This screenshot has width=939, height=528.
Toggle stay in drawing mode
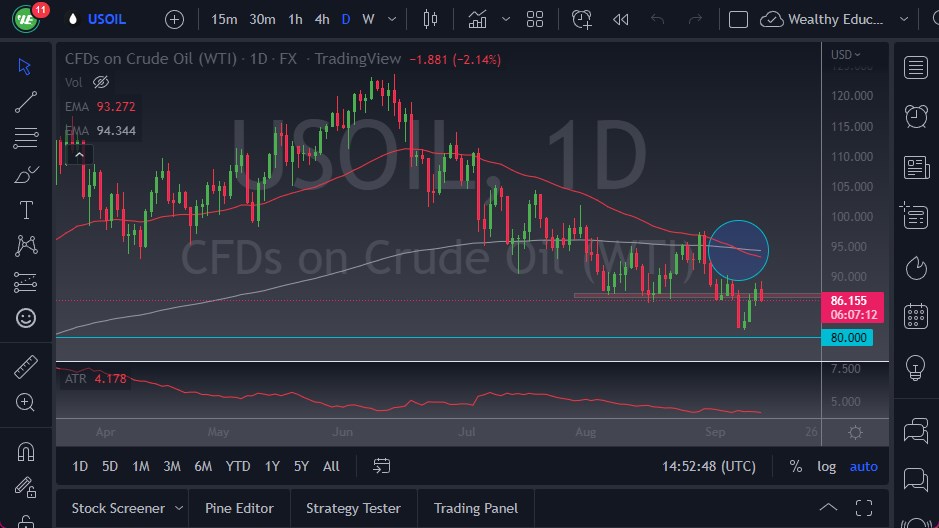(26, 487)
